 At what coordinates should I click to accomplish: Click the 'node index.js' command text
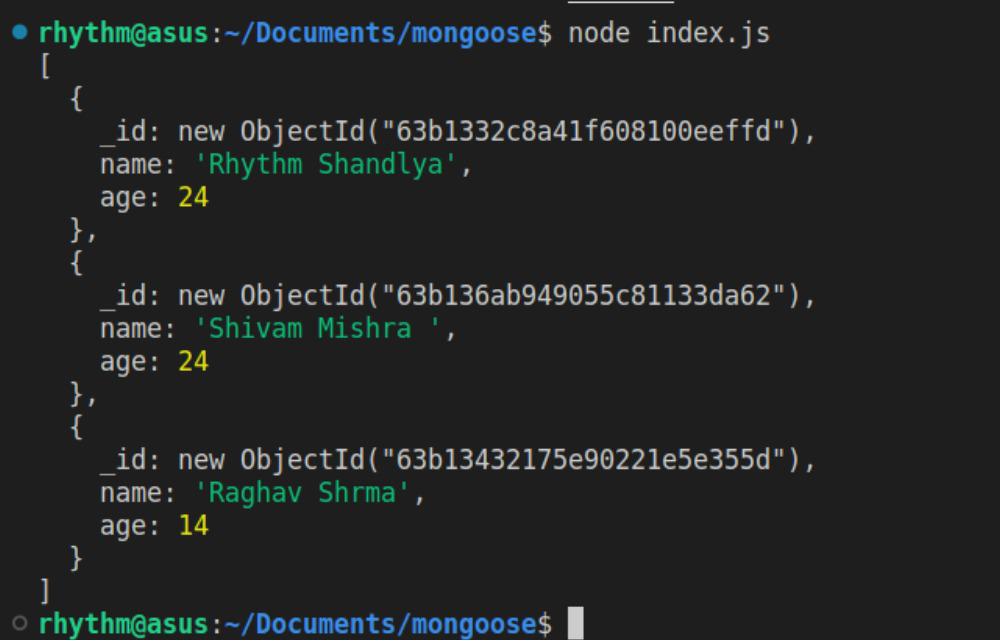(668, 33)
